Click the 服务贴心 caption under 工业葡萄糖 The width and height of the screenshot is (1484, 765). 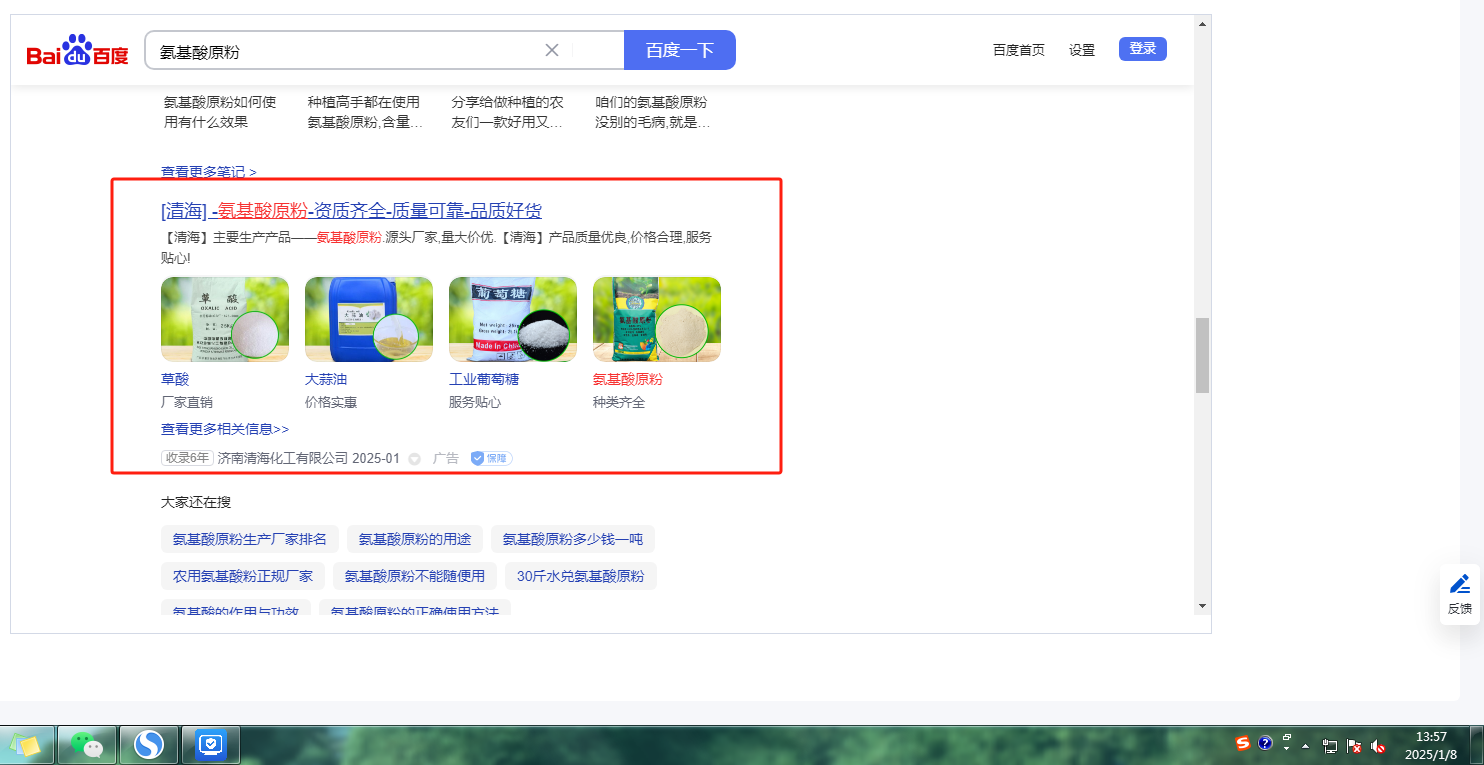475,403
